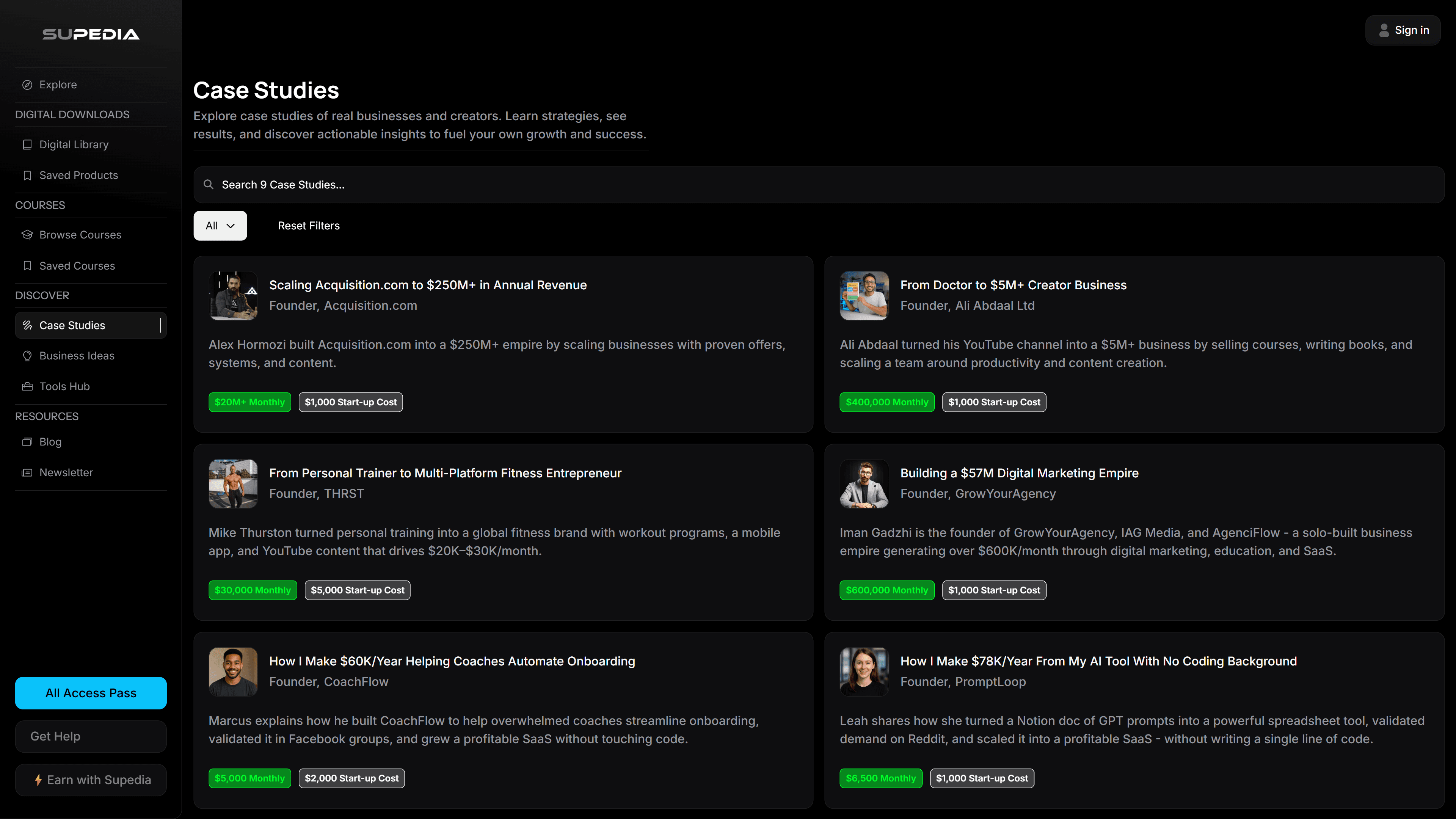Click Earn with Supedia button

[91, 780]
